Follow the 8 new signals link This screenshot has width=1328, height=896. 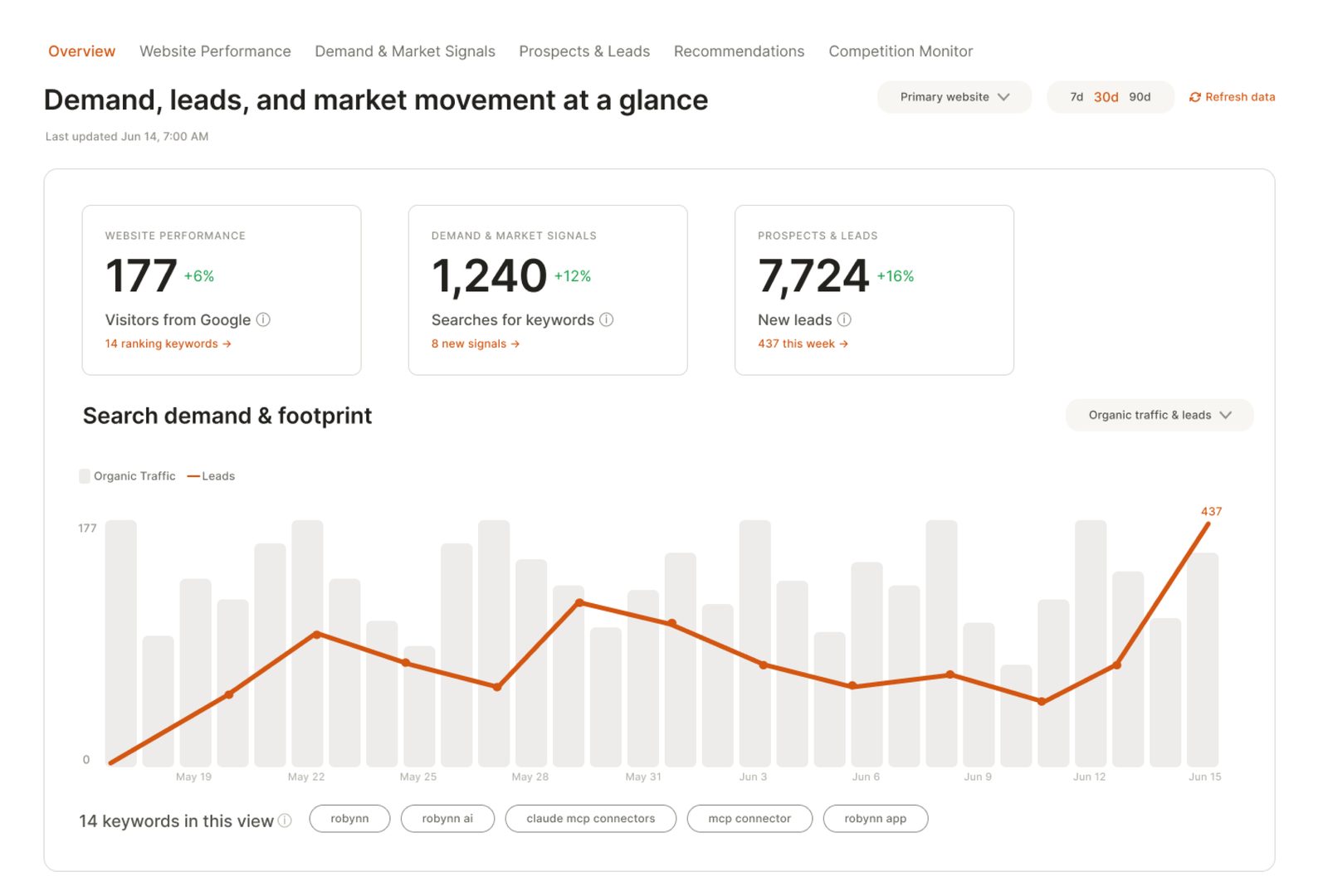click(476, 343)
